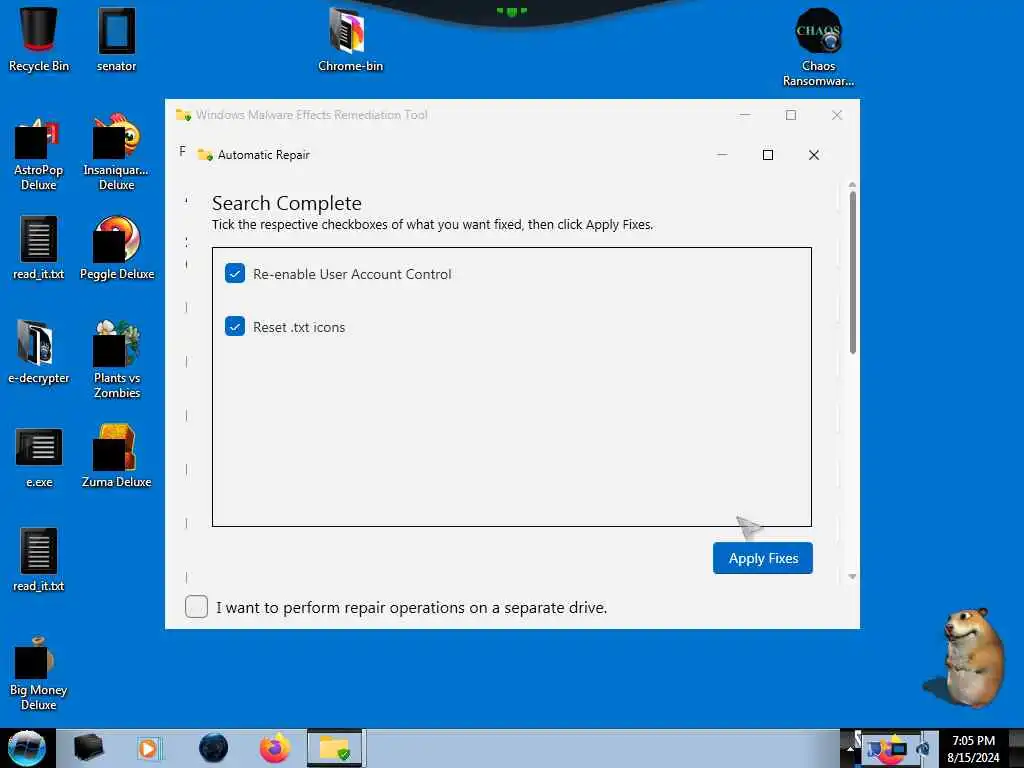Image resolution: width=1024 pixels, height=768 pixels.
Task: Launch Big Money Deluxe desktop shortcut
Action: point(39,674)
